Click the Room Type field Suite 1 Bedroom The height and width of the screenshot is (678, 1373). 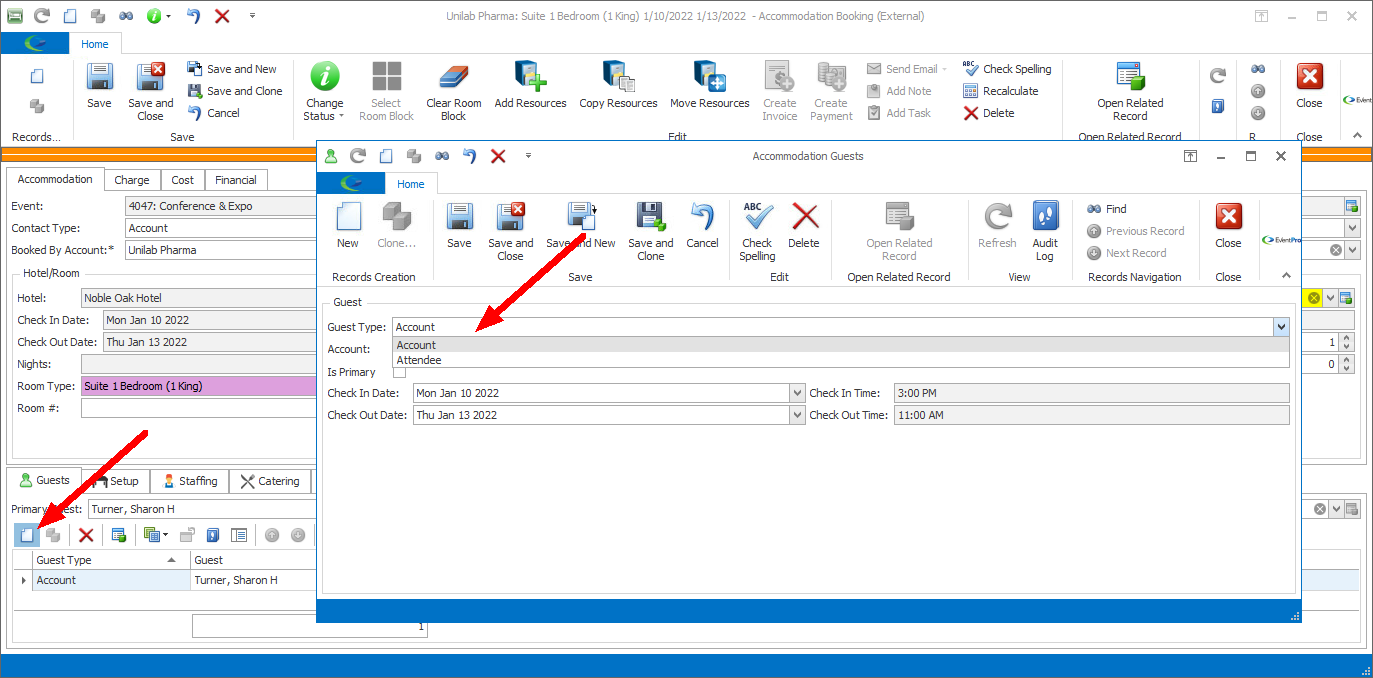pos(198,386)
